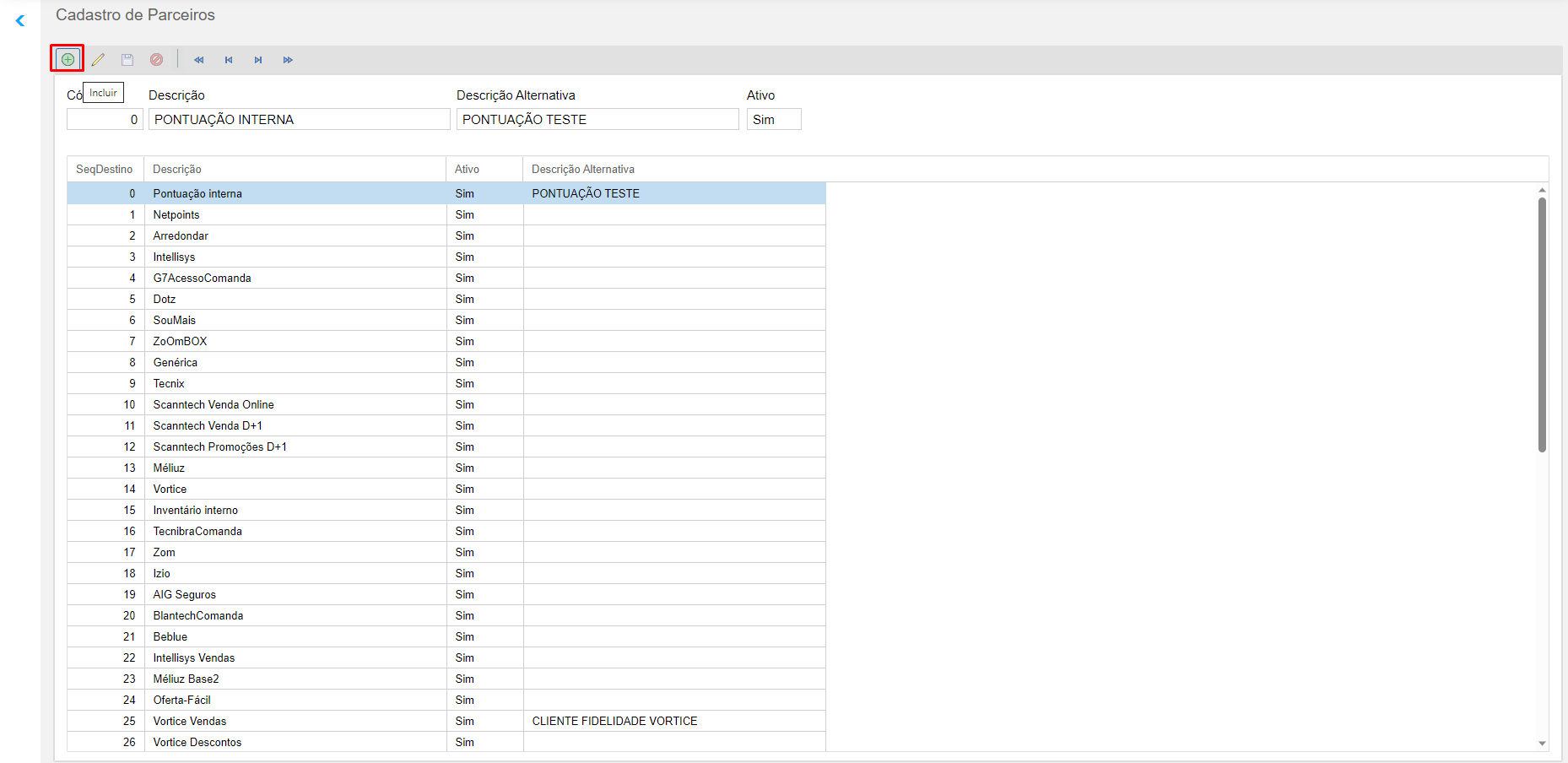The width and height of the screenshot is (1568, 763).
Task: Select the Vortice Vendas row
Action: (x=446, y=721)
